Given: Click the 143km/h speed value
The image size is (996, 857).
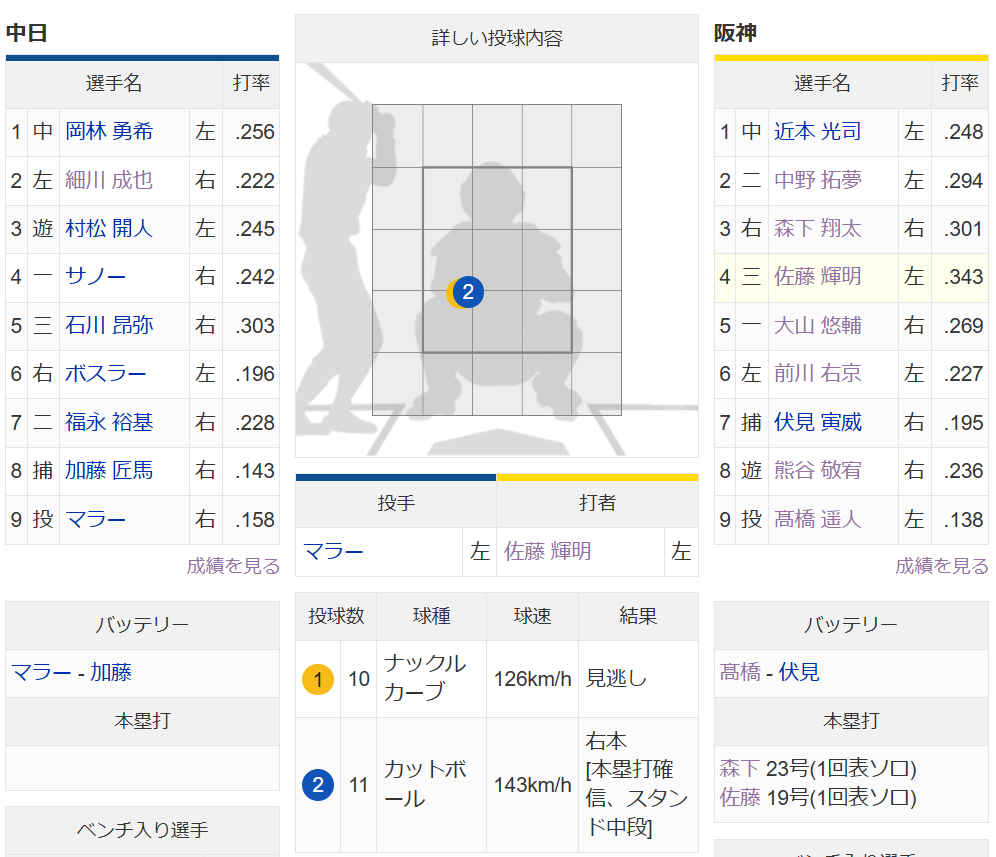Looking at the screenshot, I should click(532, 785).
